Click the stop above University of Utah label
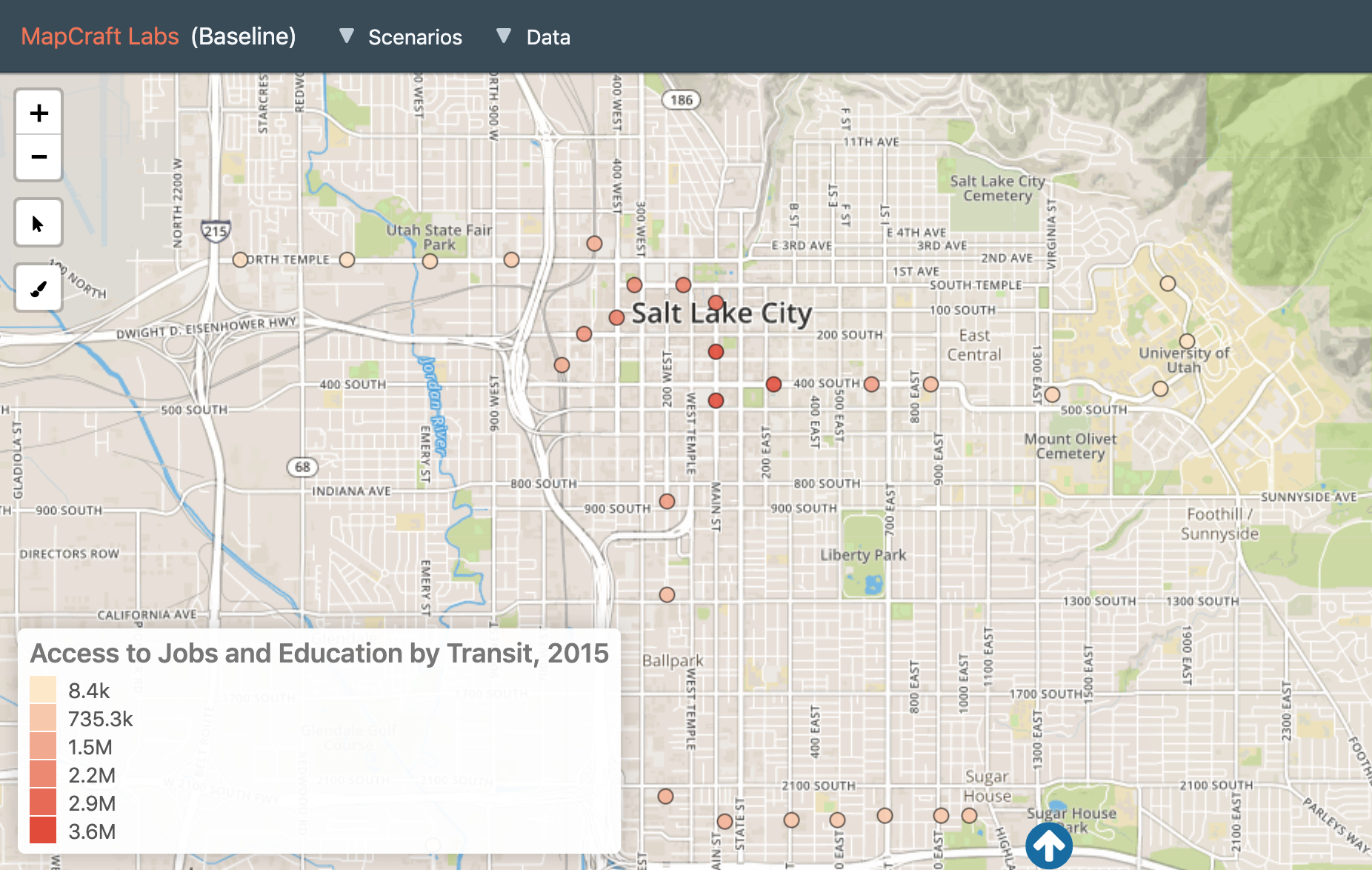Image resolution: width=1372 pixels, height=870 pixels. pyautogui.click(x=1187, y=341)
